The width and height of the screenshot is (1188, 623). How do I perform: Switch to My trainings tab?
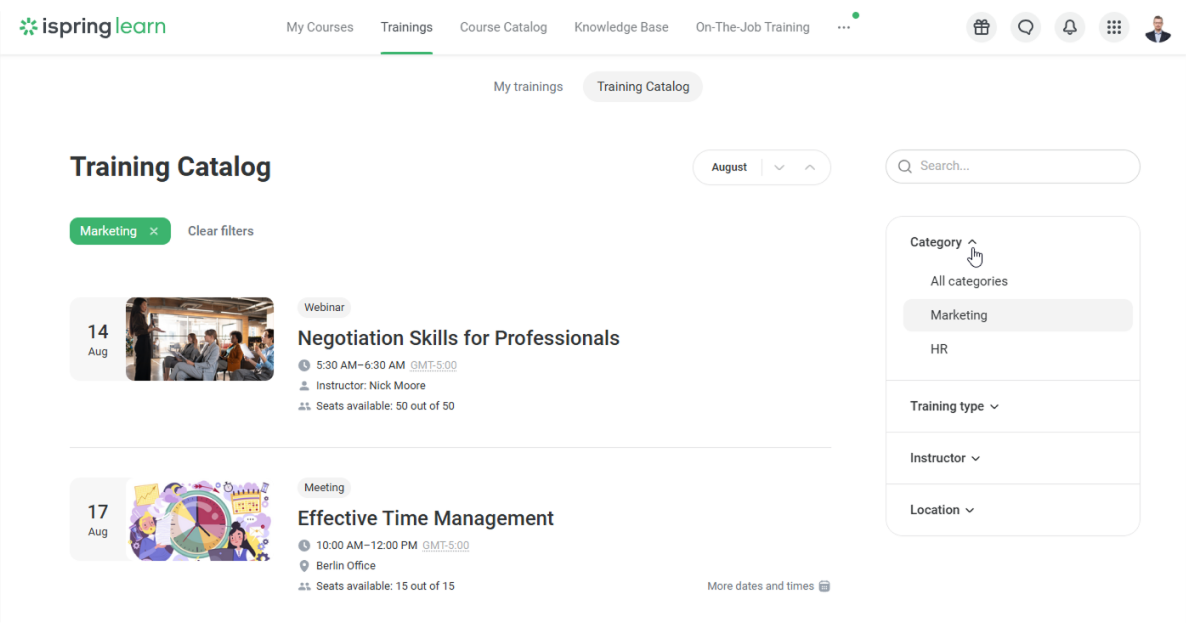point(528,87)
